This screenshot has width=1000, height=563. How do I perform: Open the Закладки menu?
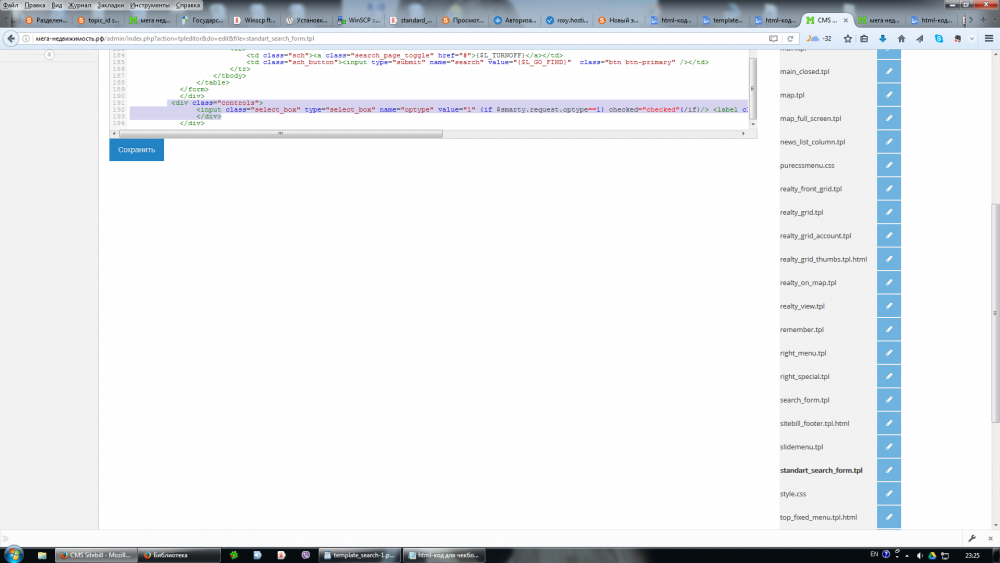coord(111,5)
